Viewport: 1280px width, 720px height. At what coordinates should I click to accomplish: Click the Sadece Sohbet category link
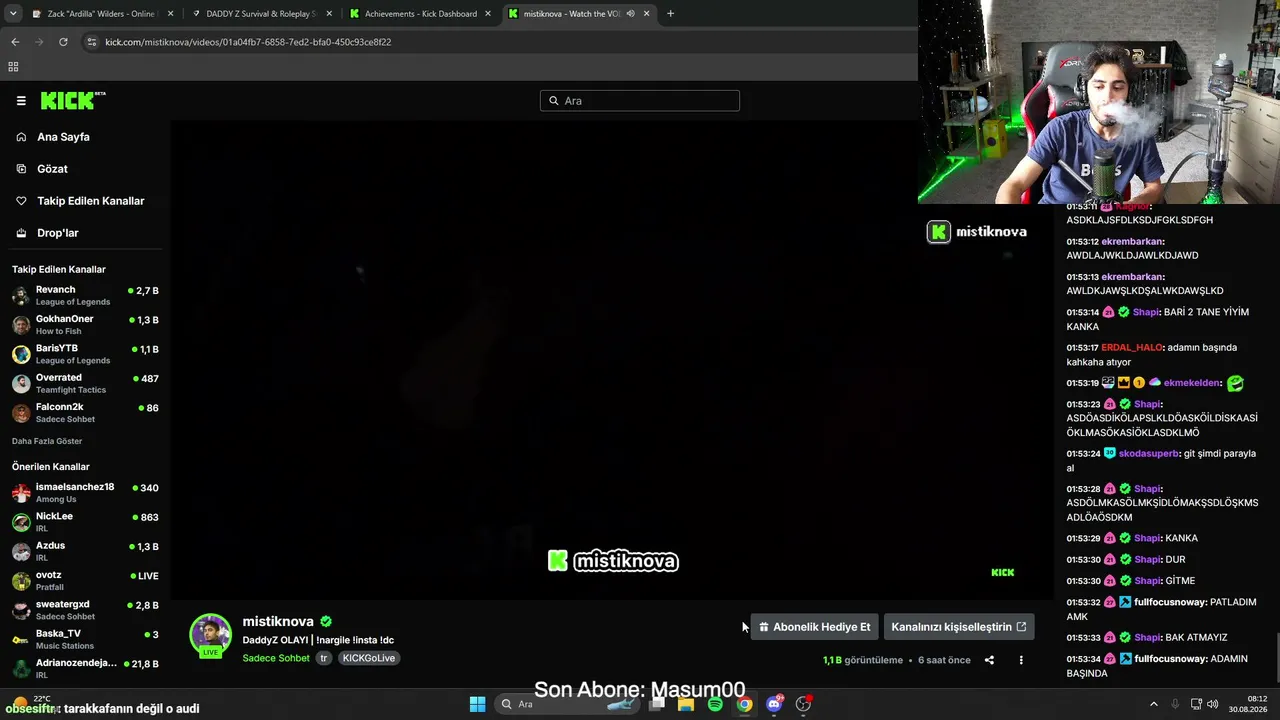(x=276, y=658)
